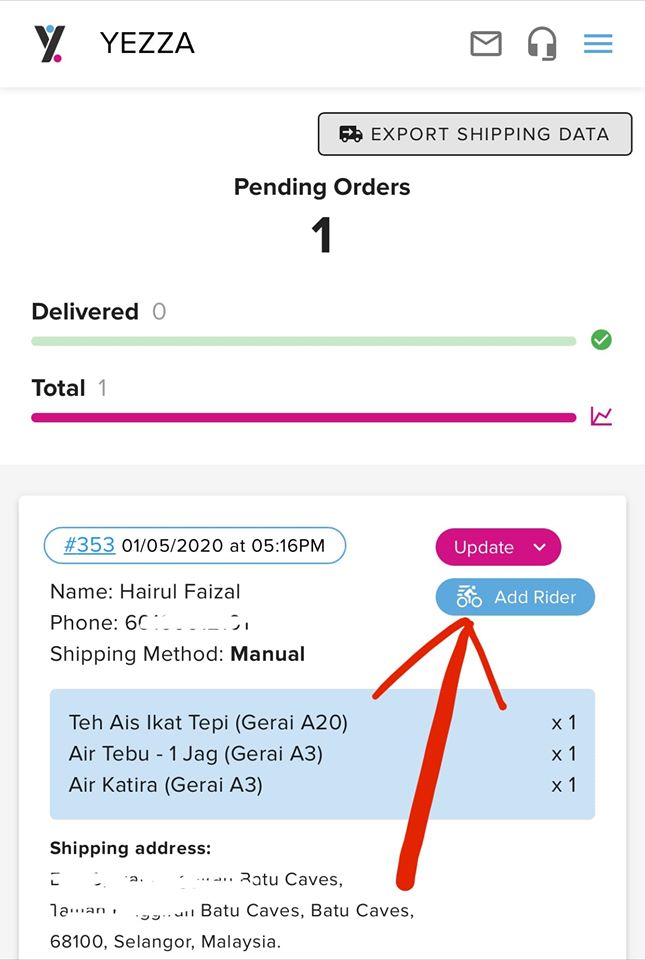Click the truck icon in Export button
Image resolution: width=645 pixels, height=960 pixels.
351,134
